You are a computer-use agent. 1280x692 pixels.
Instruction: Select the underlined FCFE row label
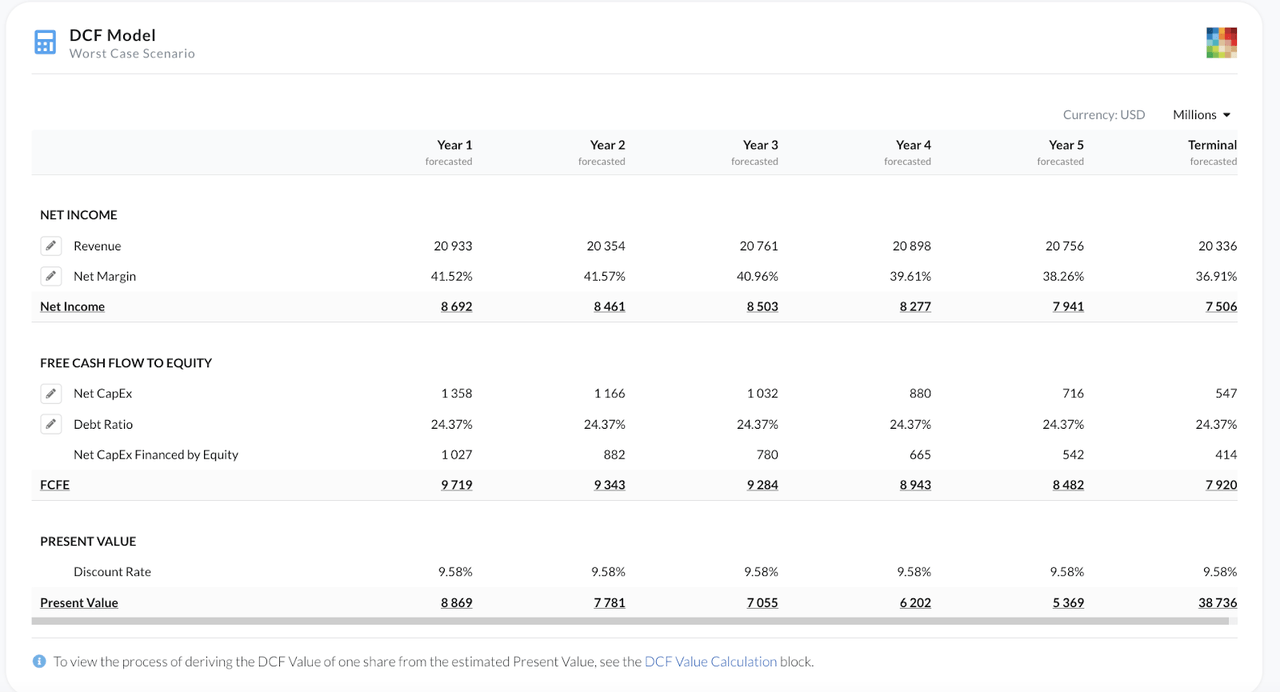(55, 485)
